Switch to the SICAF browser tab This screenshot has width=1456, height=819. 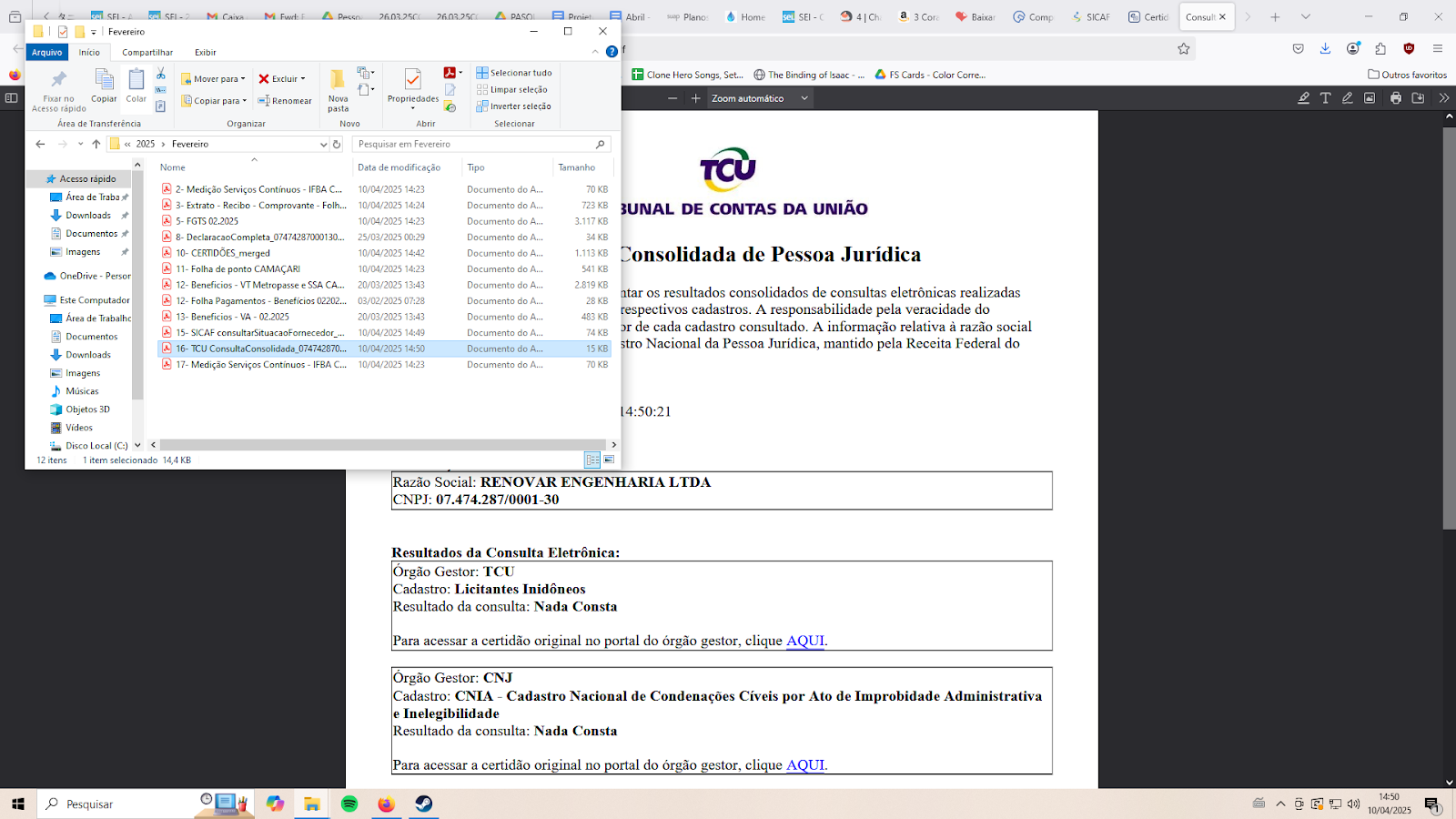point(1091,16)
